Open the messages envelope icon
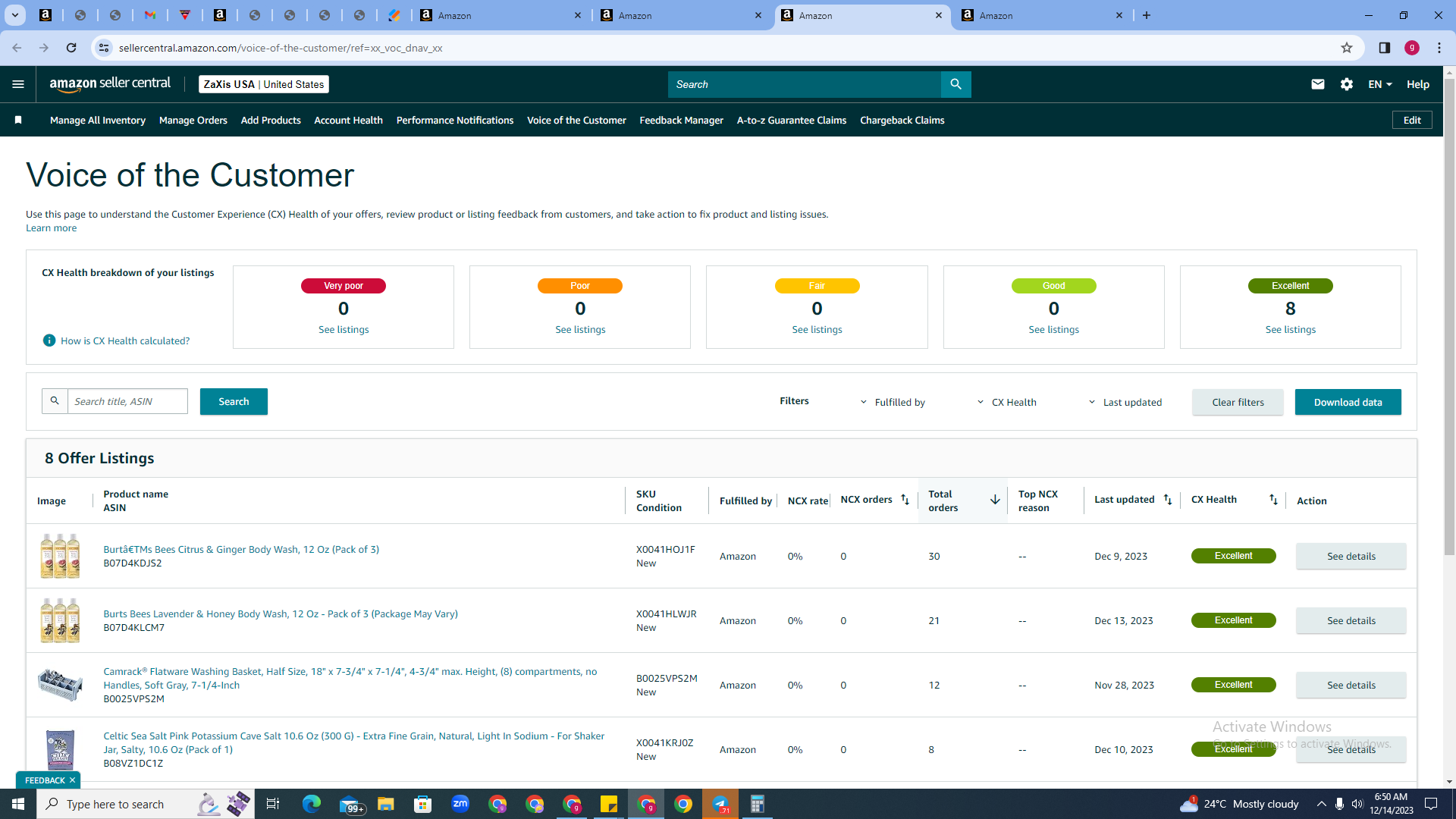 point(1318,84)
